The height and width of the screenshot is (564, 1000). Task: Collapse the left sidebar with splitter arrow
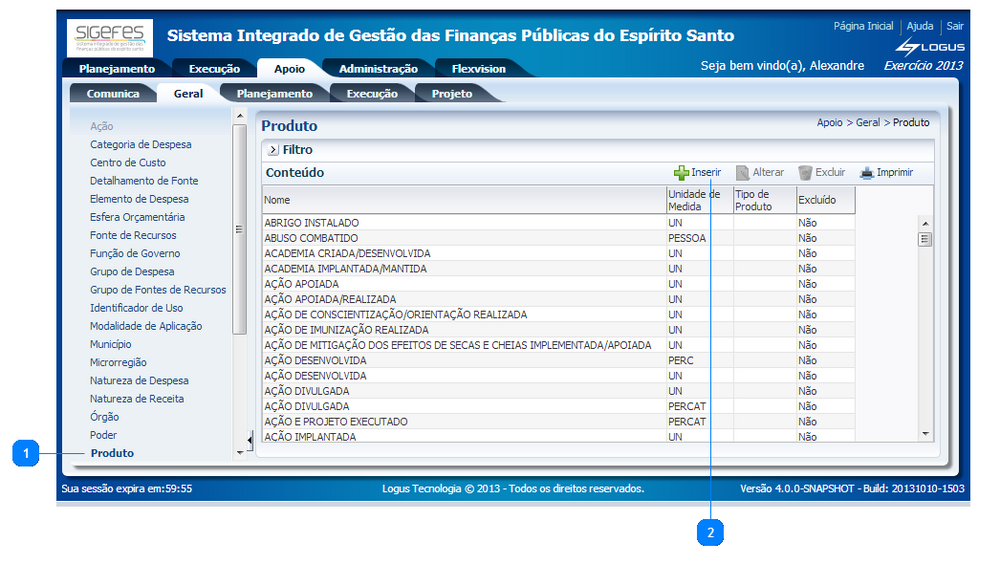[249, 440]
